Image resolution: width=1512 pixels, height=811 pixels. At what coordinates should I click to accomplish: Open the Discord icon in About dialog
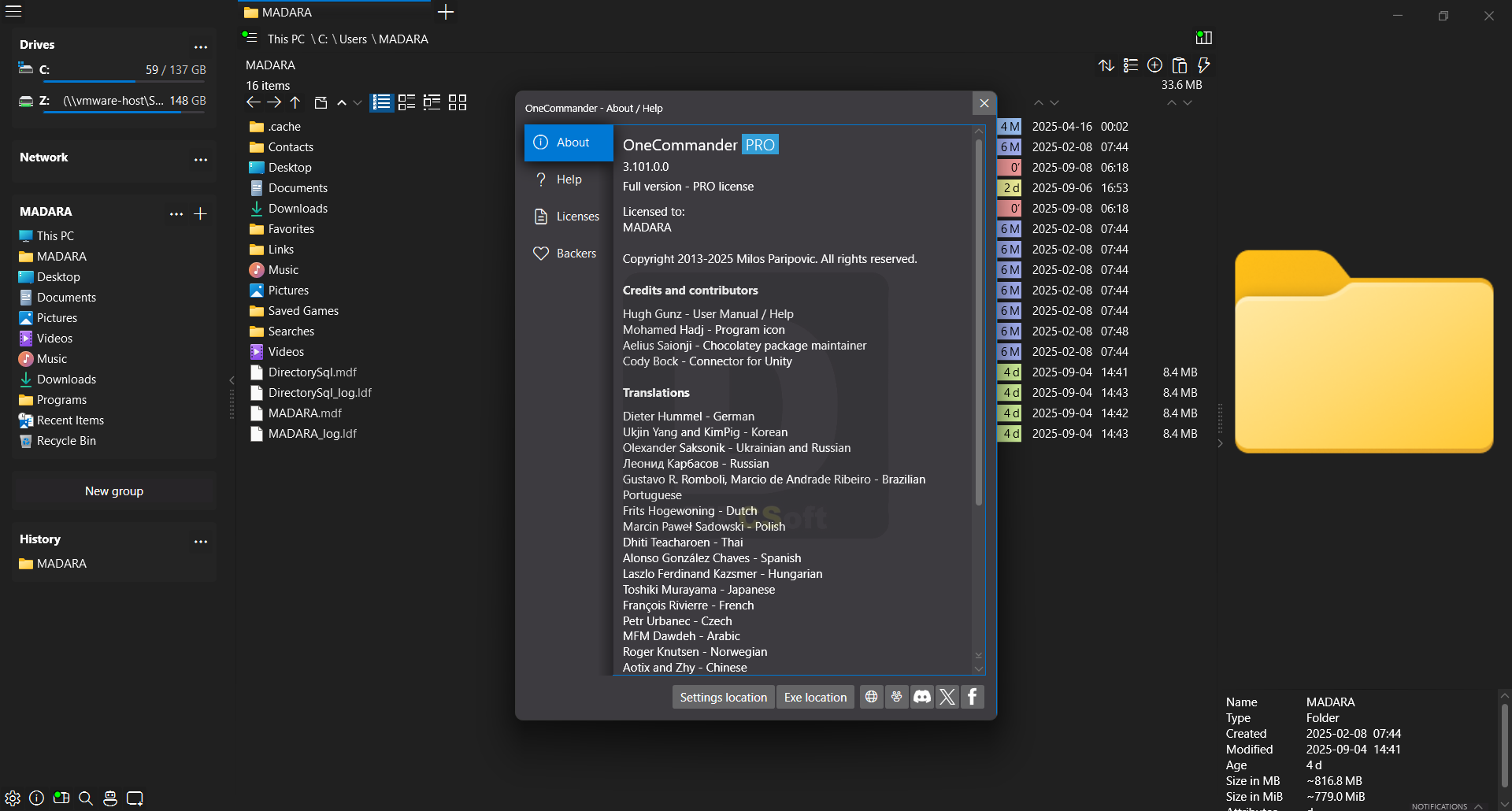[922, 697]
